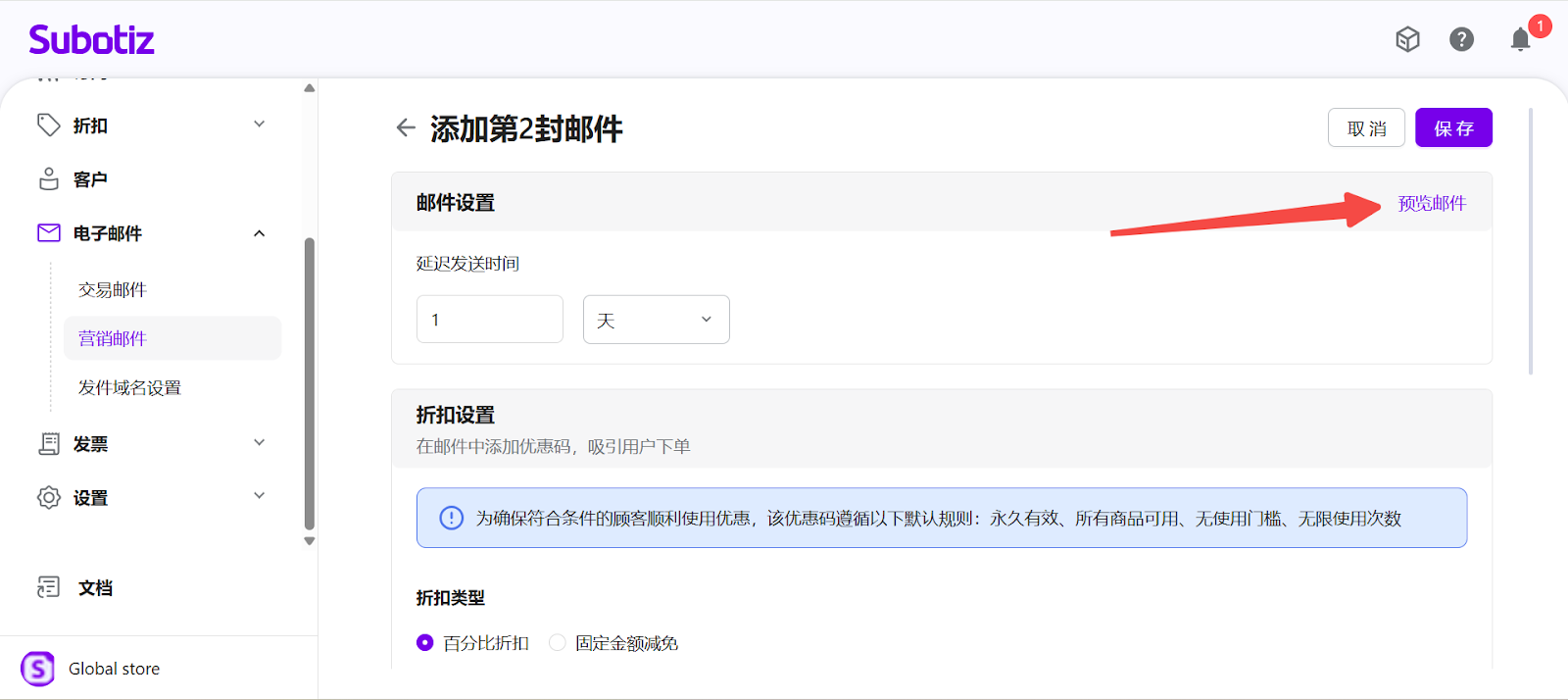Open the 交易邮件 submenu item

coord(113,289)
